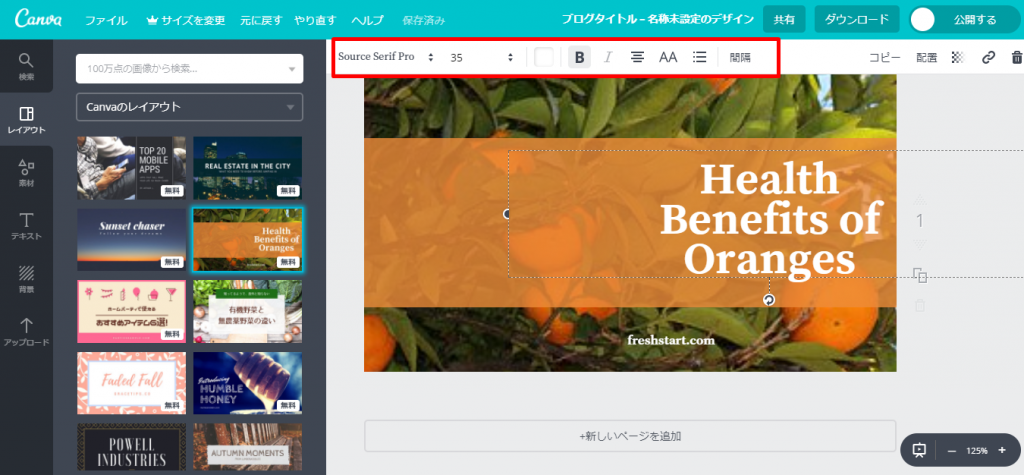This screenshot has height=475, width=1024.
Task: Click +新しいページを追加 add page button
Action: click(630, 436)
